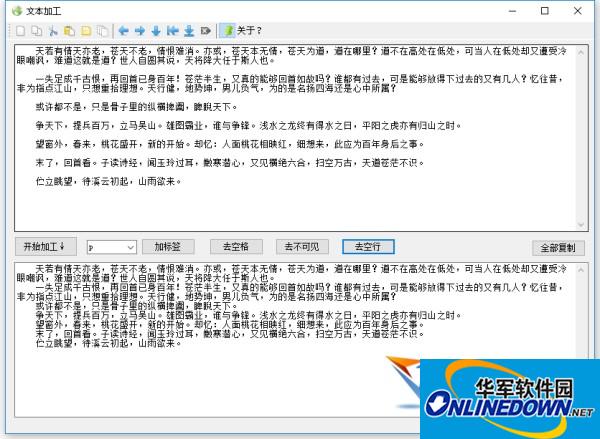Click the Copy toolbar icon

pos(37,31)
